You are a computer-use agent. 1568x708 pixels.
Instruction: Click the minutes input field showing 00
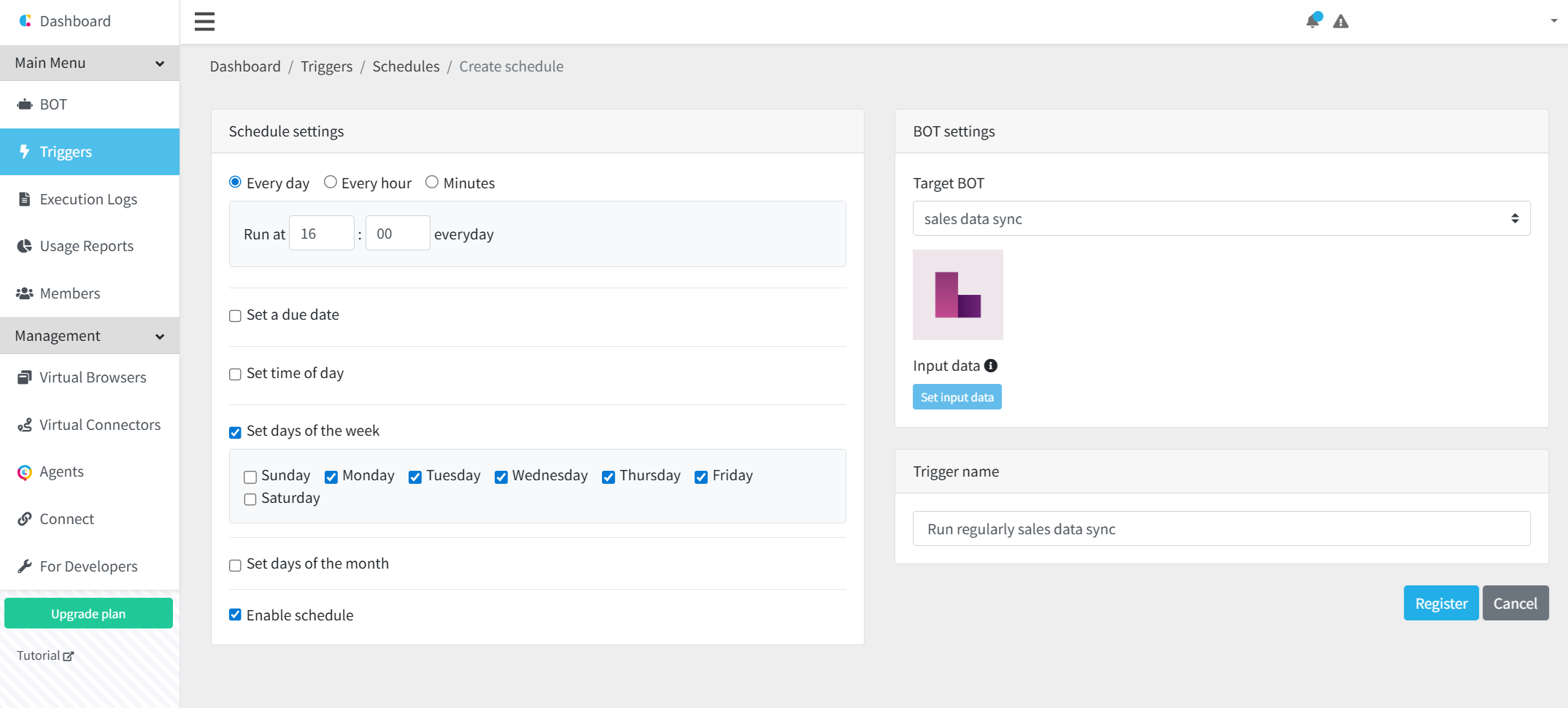coord(398,234)
